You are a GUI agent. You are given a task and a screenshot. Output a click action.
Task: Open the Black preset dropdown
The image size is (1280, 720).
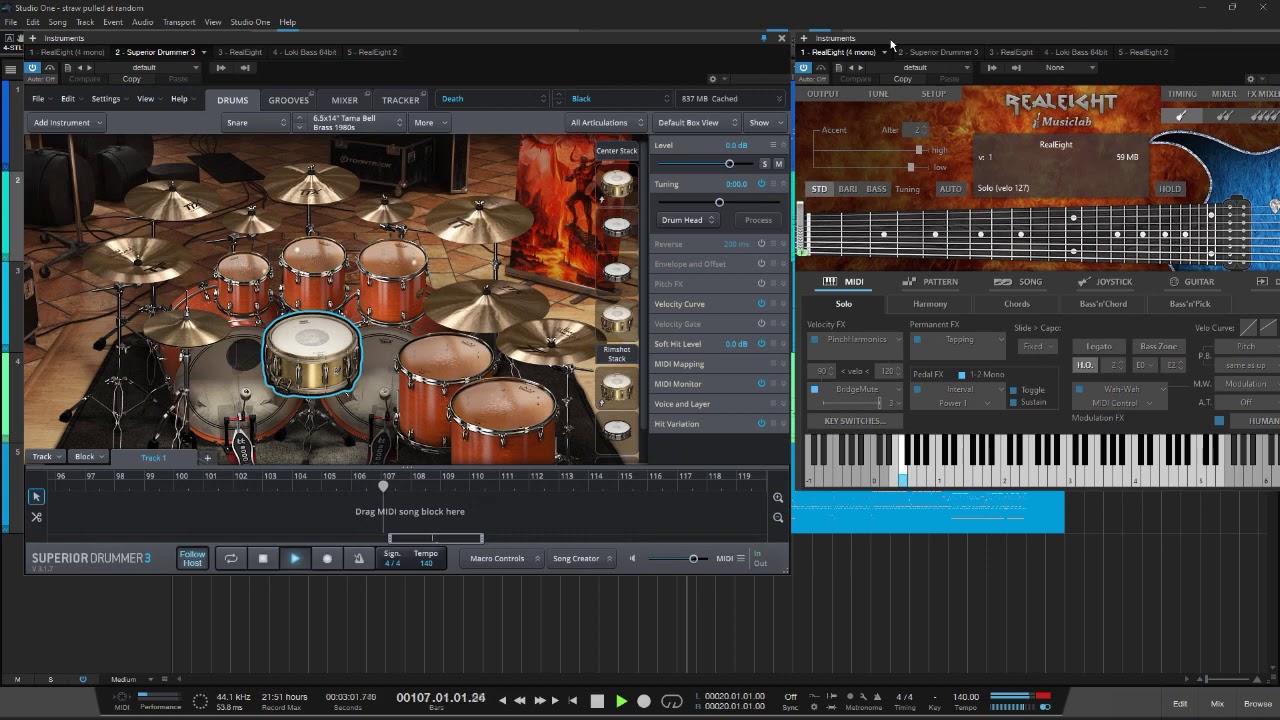[x=618, y=99]
